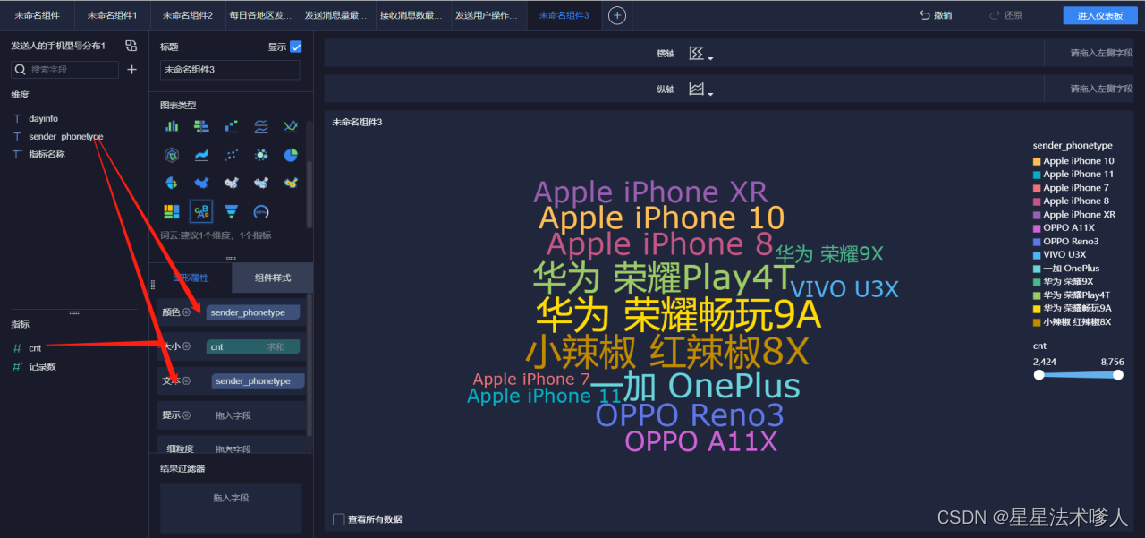Open 提示 settings circle icon

point(186,415)
